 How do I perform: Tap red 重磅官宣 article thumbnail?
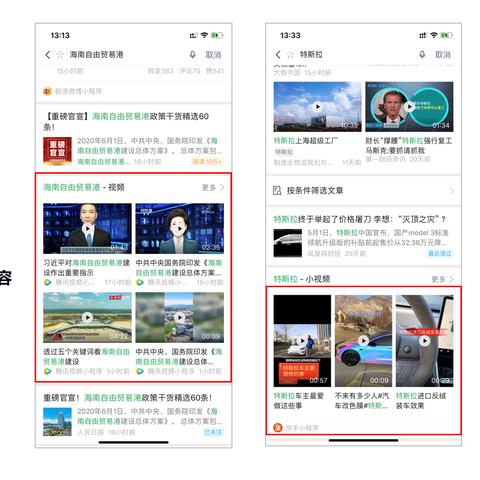pos(57,151)
